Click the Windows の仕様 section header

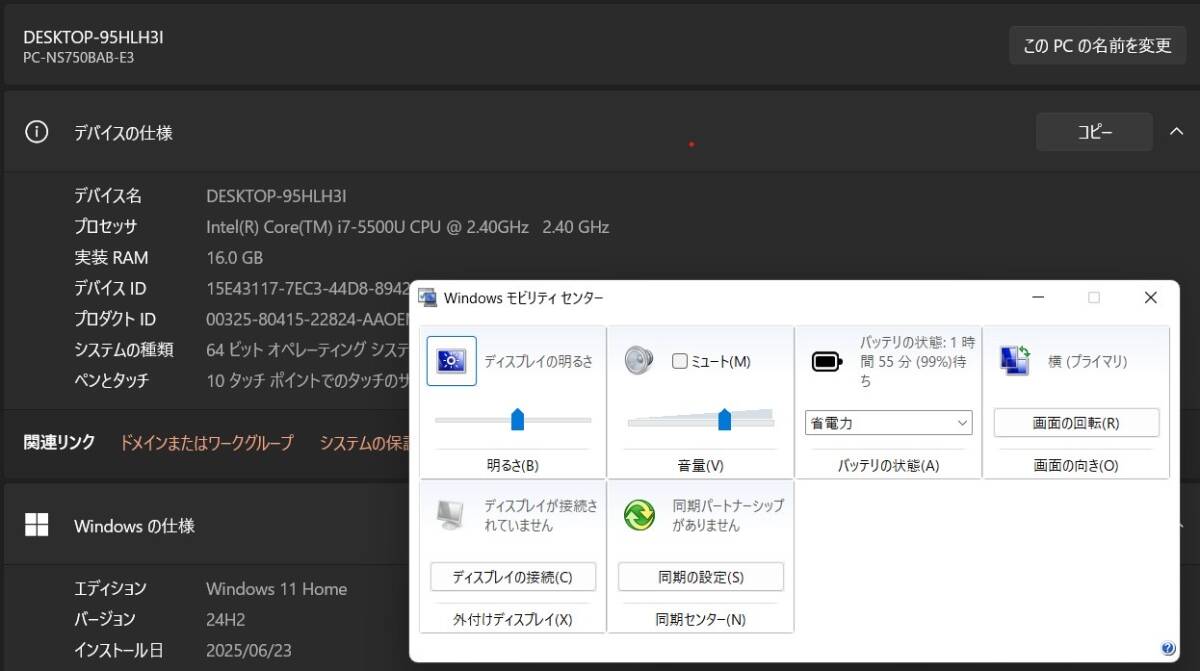[134, 525]
